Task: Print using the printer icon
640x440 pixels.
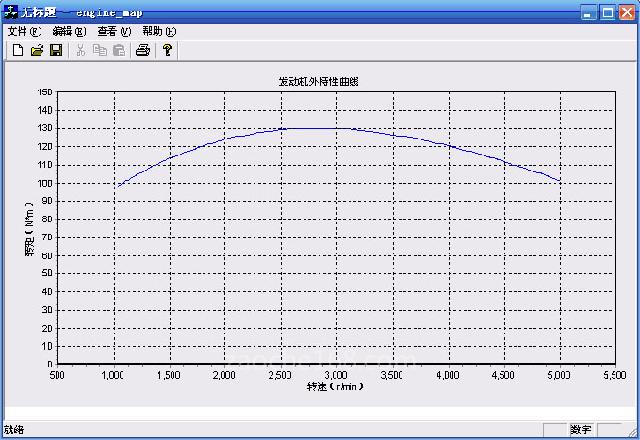Action: pyautogui.click(x=143, y=50)
